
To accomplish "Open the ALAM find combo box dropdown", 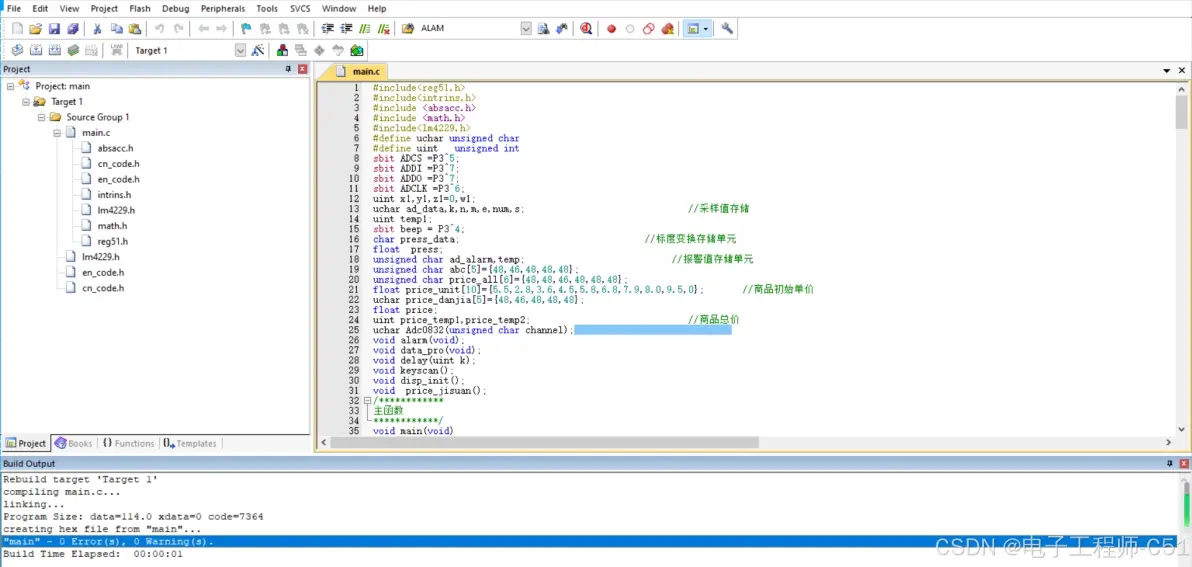I will (x=526, y=29).
